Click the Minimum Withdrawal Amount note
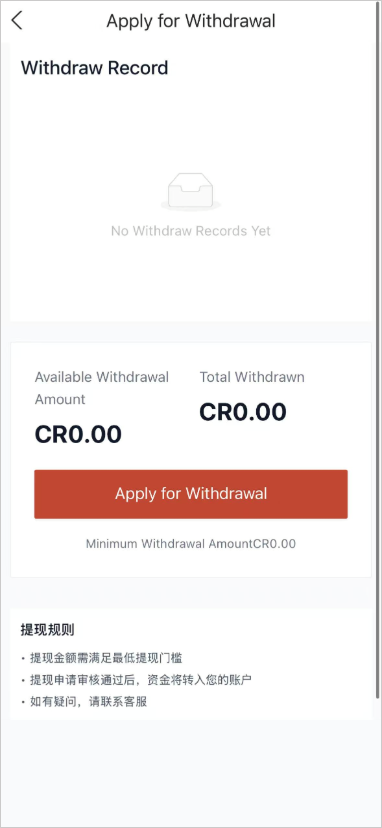Image resolution: width=382 pixels, height=828 pixels. coord(191,543)
